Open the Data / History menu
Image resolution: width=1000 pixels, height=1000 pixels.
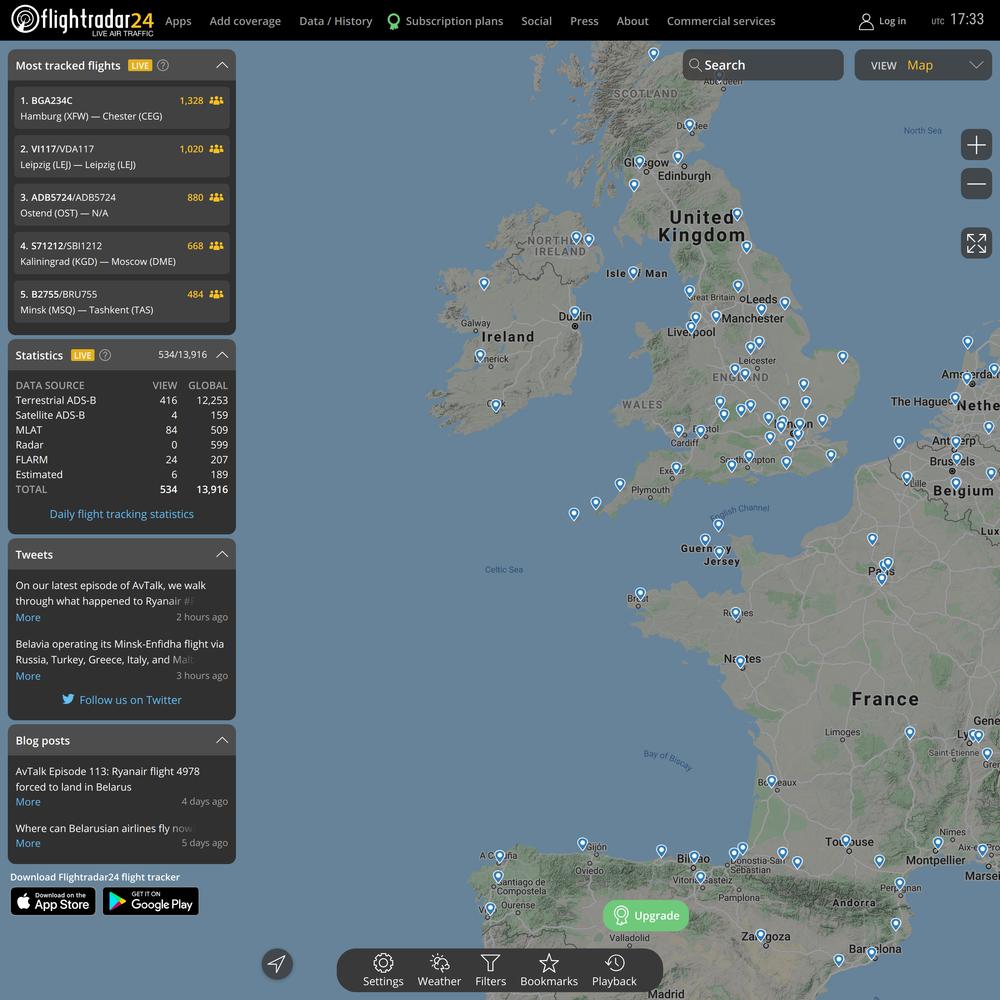pos(335,21)
